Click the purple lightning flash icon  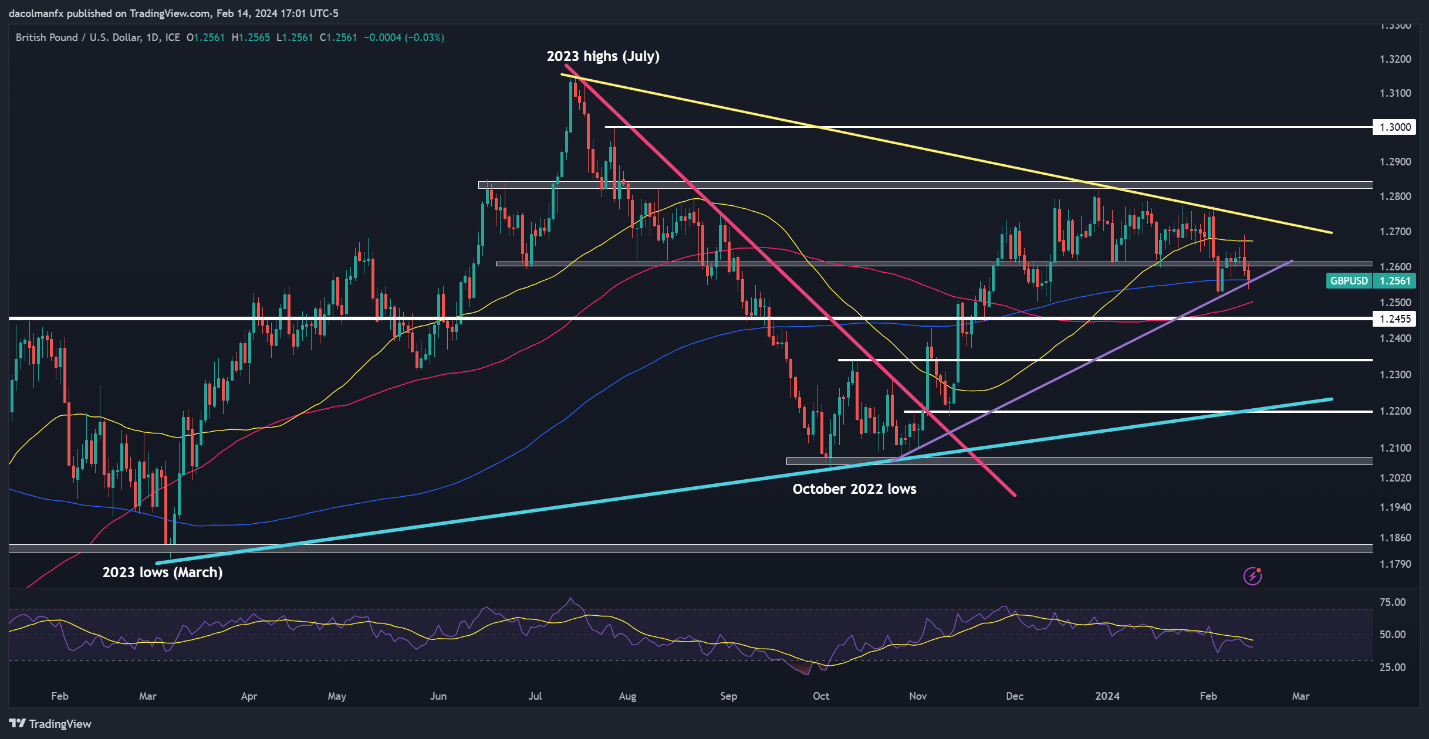tap(1252, 576)
